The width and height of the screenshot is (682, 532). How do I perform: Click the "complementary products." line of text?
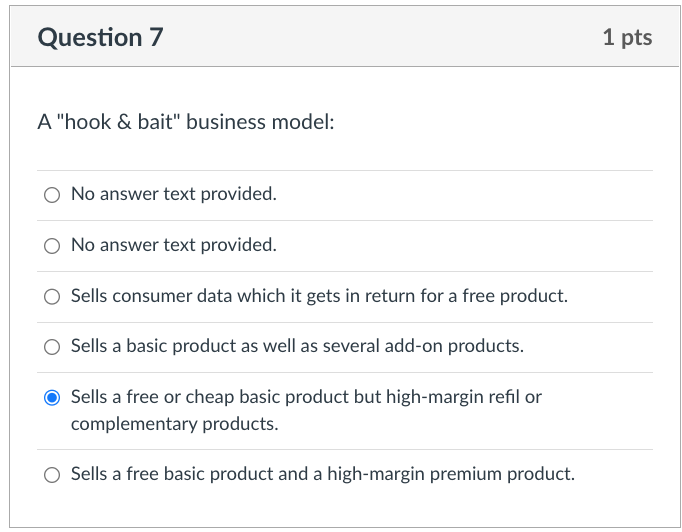[x=174, y=424]
